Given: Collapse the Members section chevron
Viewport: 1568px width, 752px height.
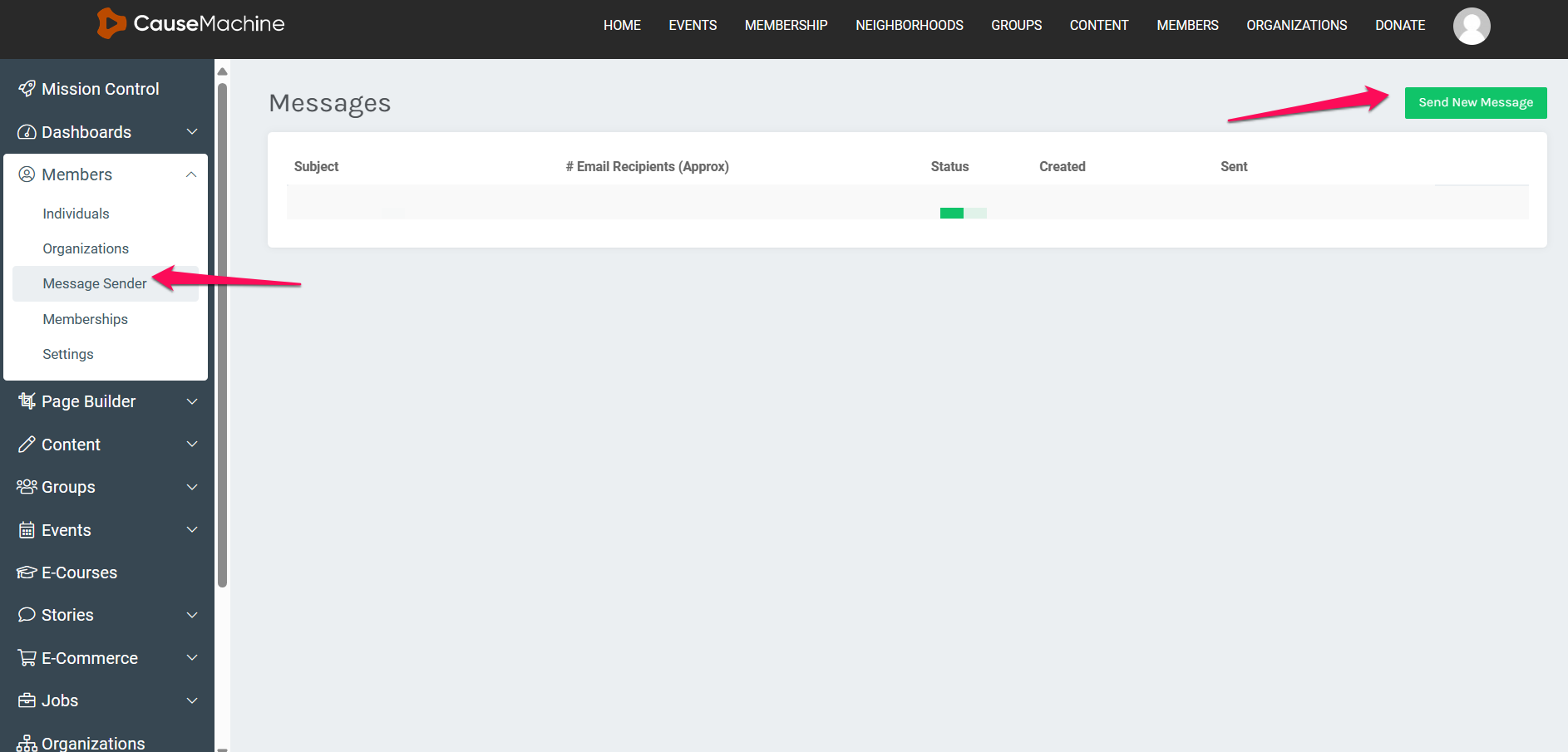Looking at the screenshot, I should pyautogui.click(x=191, y=174).
